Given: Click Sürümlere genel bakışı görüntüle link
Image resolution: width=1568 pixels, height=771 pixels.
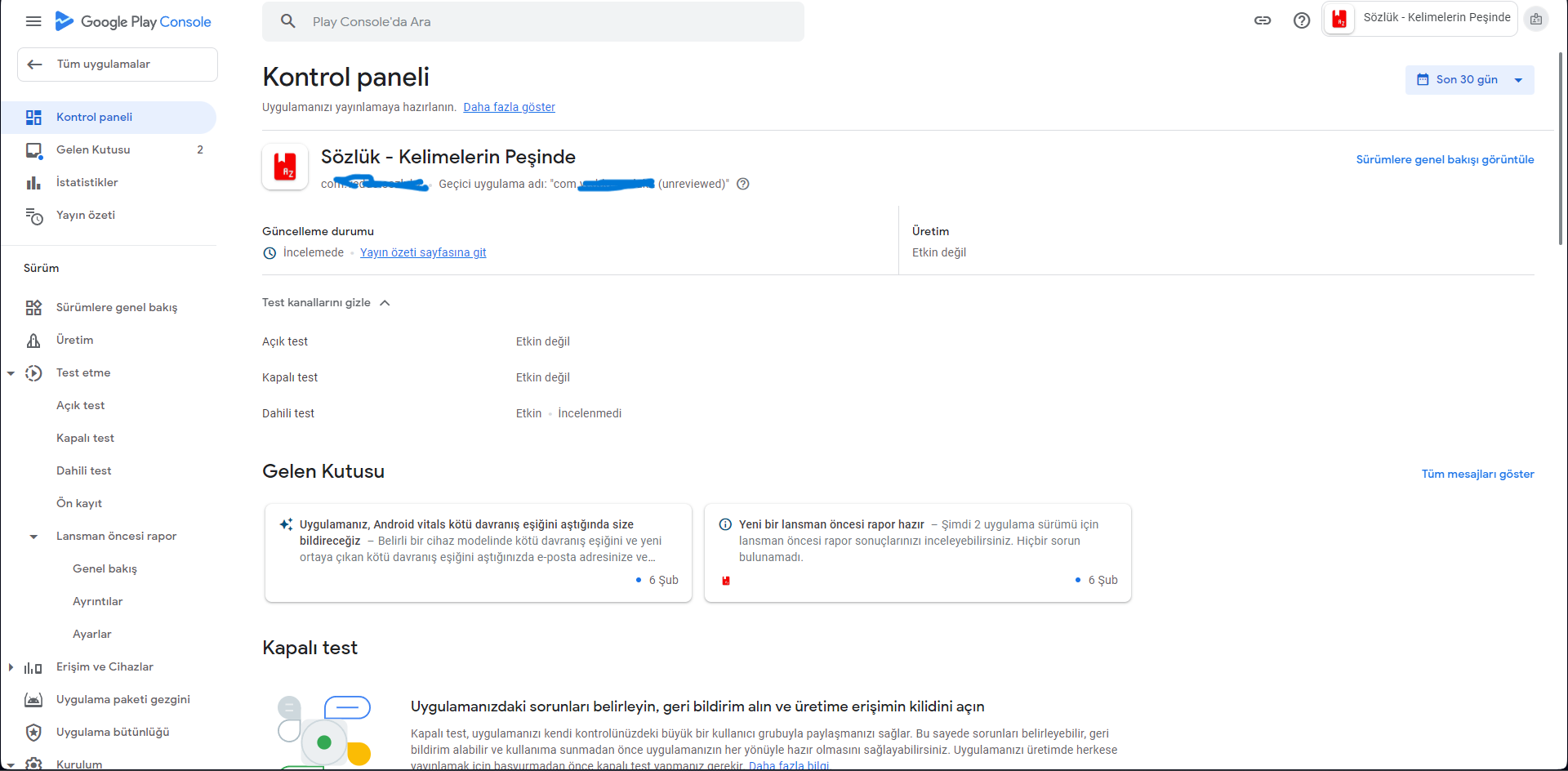Looking at the screenshot, I should (x=1445, y=159).
